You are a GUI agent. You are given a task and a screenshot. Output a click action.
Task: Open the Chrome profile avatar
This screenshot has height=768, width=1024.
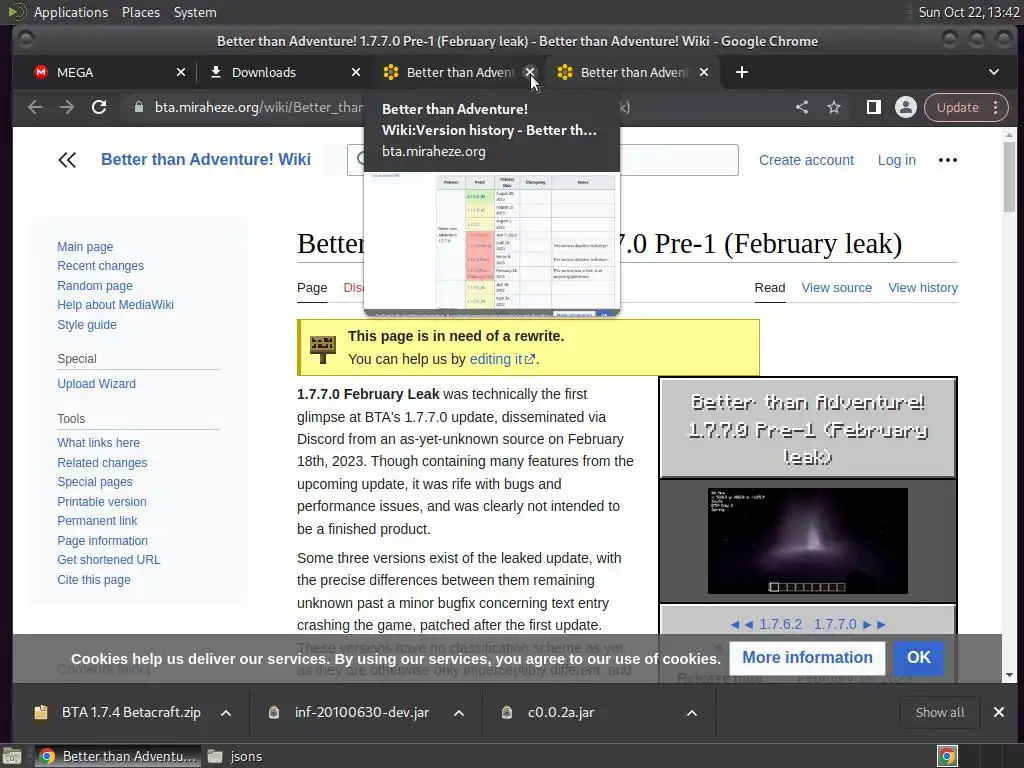point(906,107)
